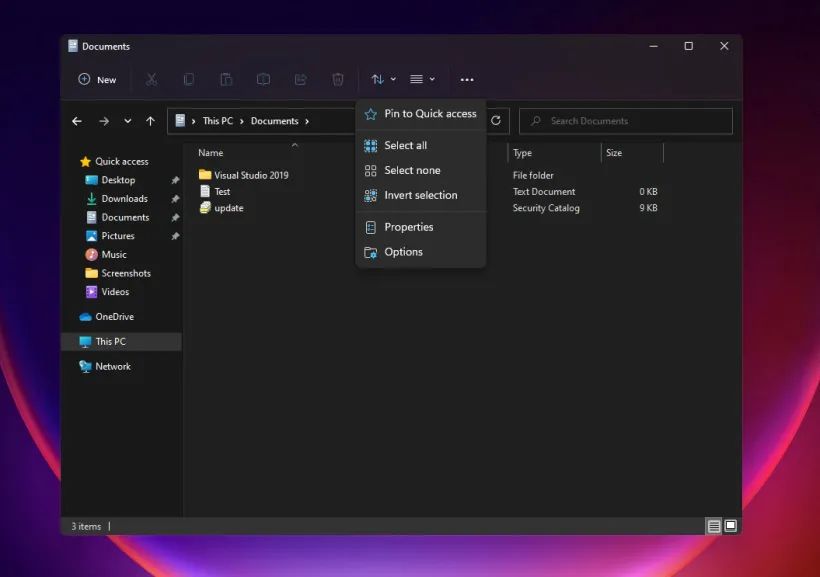
Task: Expand the address bar breadcrumb chevron after This PC
Action: (x=244, y=121)
